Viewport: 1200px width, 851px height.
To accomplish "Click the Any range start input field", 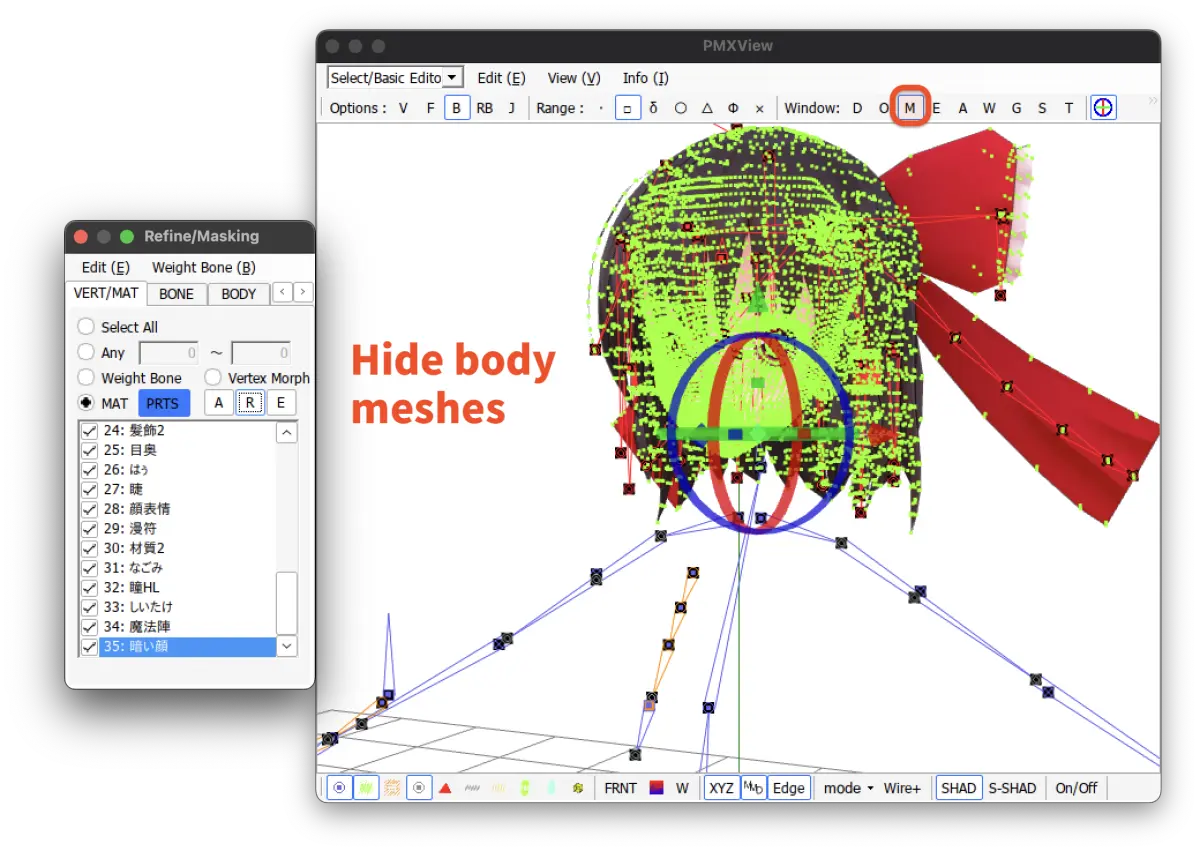I will [169, 352].
